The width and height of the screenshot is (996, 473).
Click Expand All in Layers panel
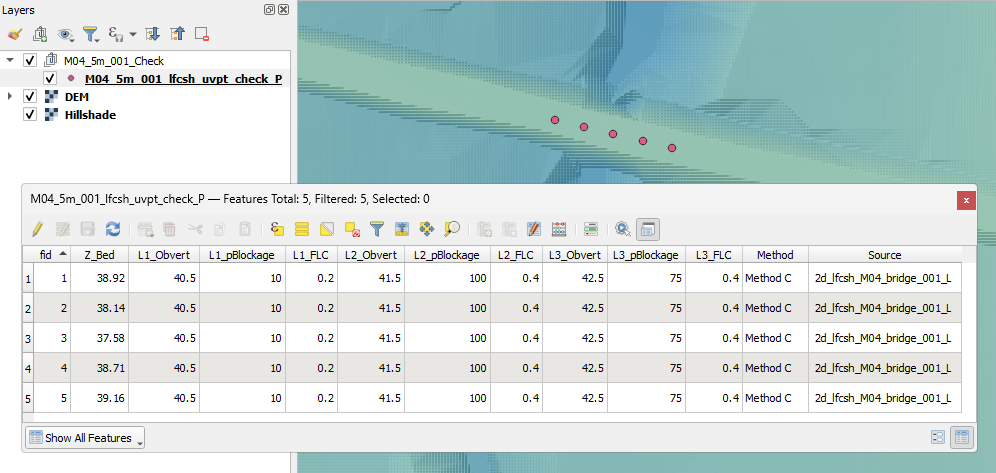(x=153, y=34)
